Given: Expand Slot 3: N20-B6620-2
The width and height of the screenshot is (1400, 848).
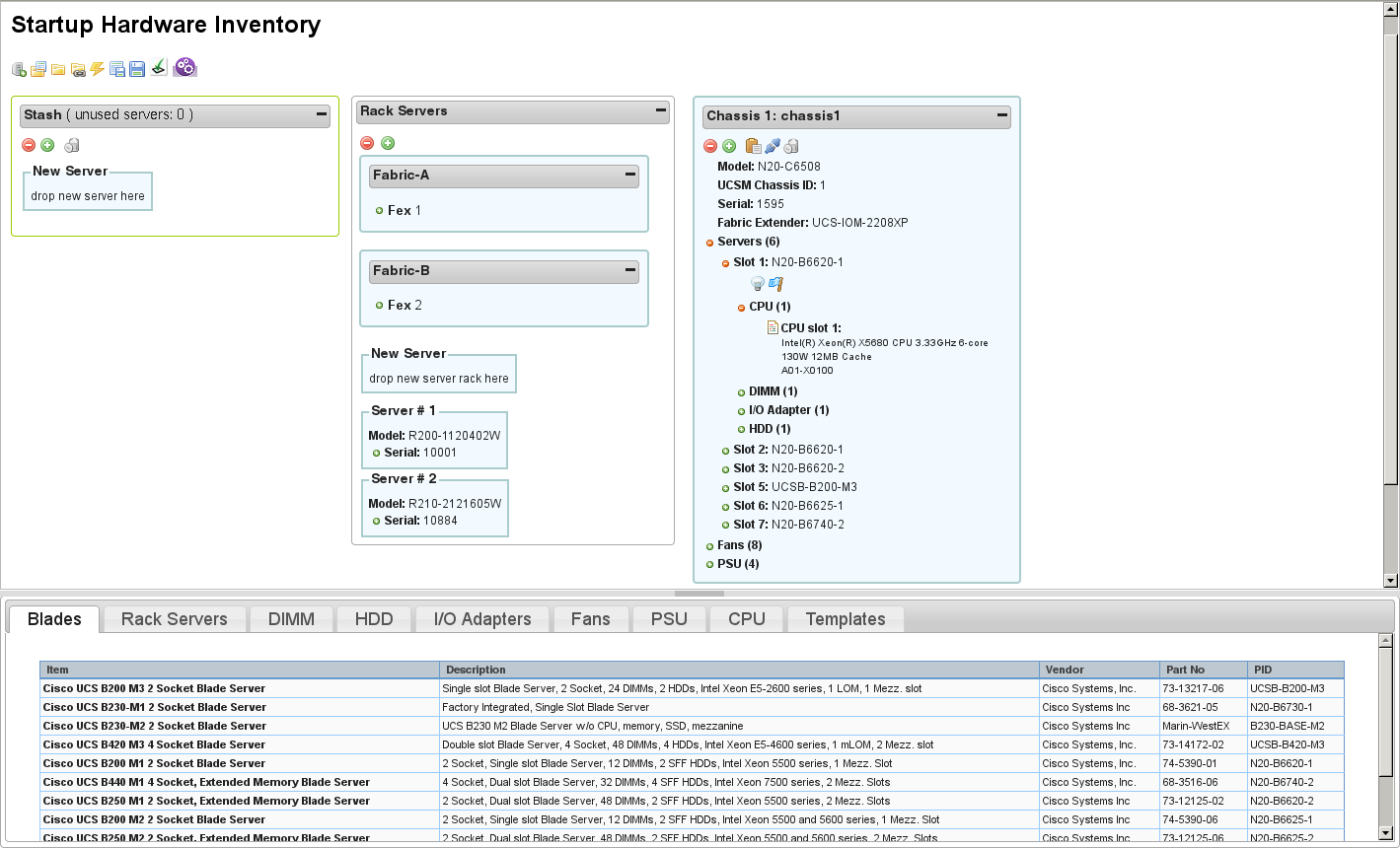Looking at the screenshot, I should tap(726, 469).
